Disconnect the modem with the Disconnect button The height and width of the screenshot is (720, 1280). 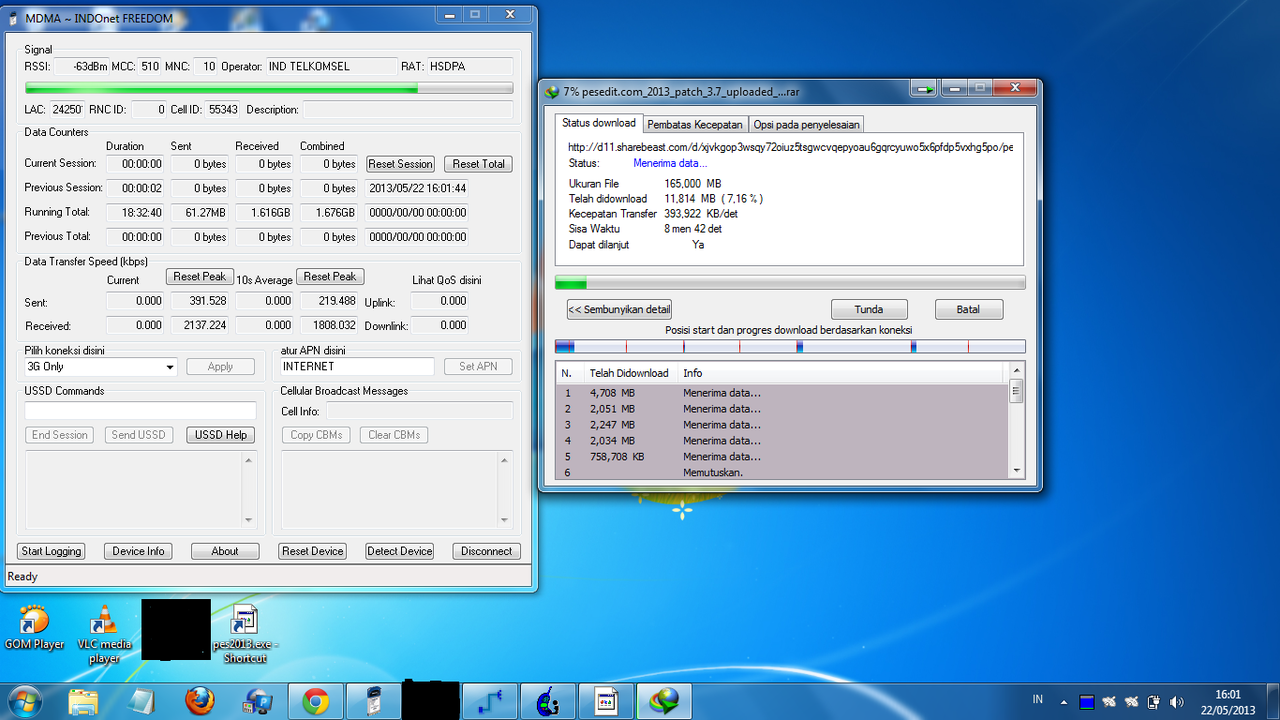pos(487,551)
